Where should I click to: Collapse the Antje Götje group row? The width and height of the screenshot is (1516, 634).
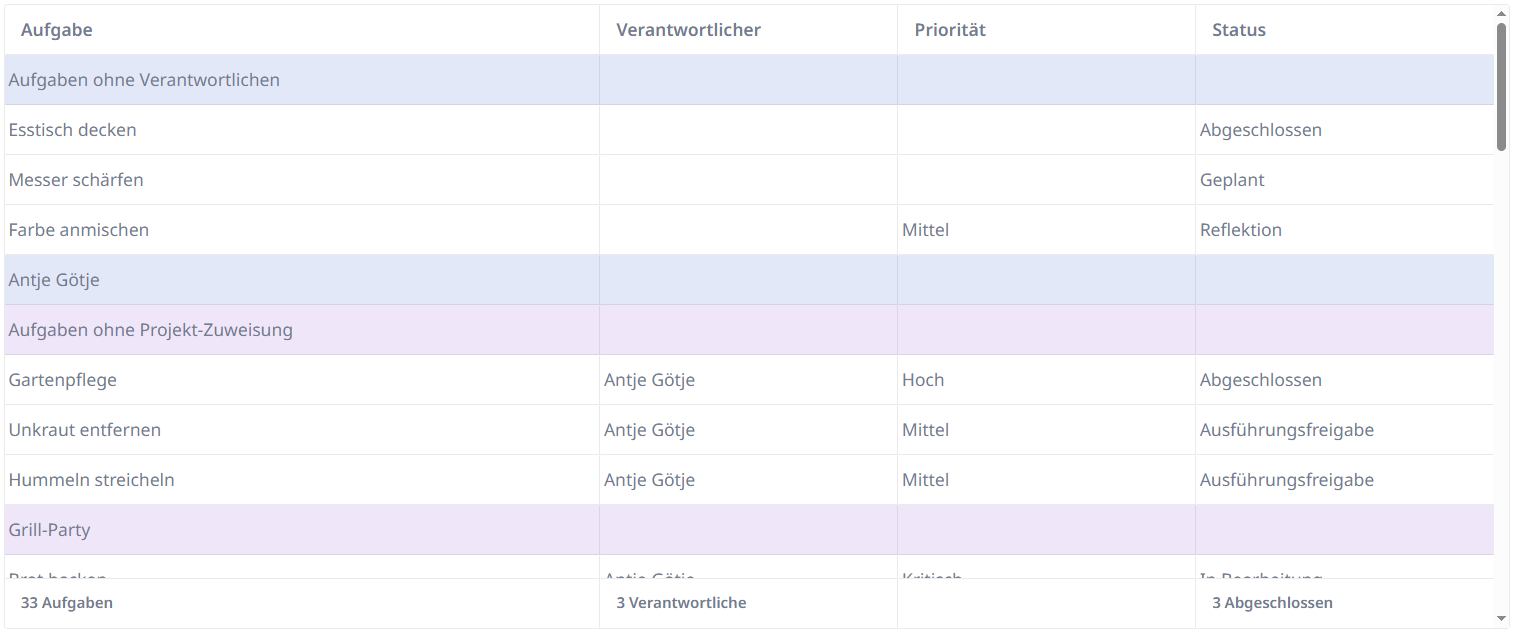point(54,279)
